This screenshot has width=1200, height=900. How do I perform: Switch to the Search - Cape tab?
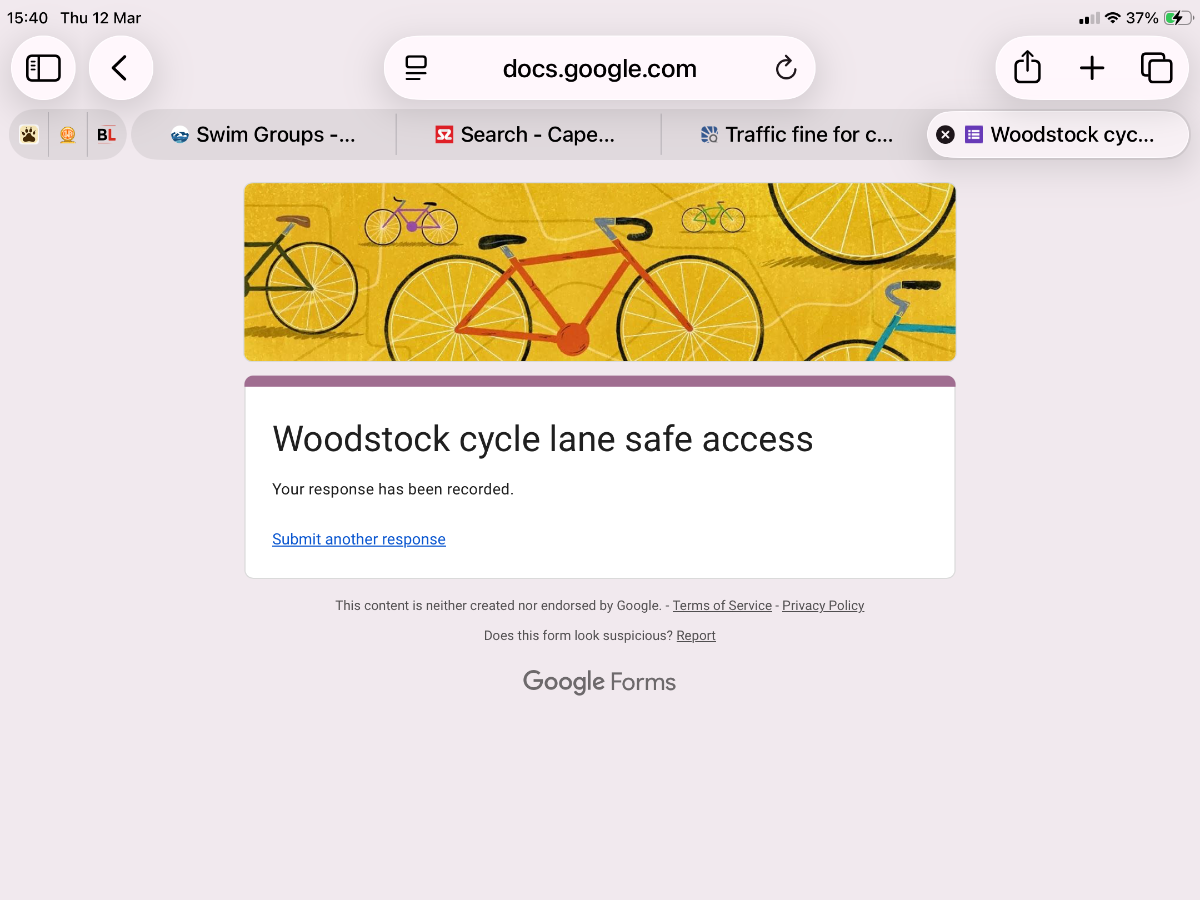[x=528, y=135]
